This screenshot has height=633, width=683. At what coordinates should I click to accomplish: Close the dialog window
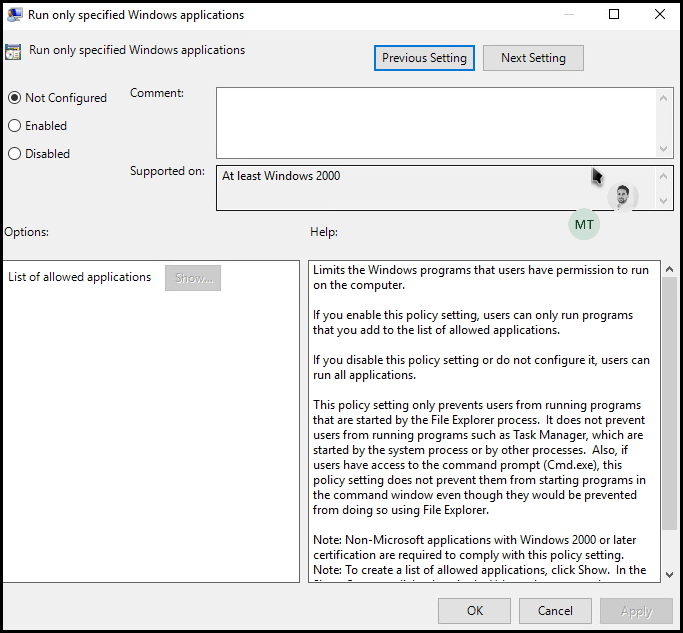659,14
